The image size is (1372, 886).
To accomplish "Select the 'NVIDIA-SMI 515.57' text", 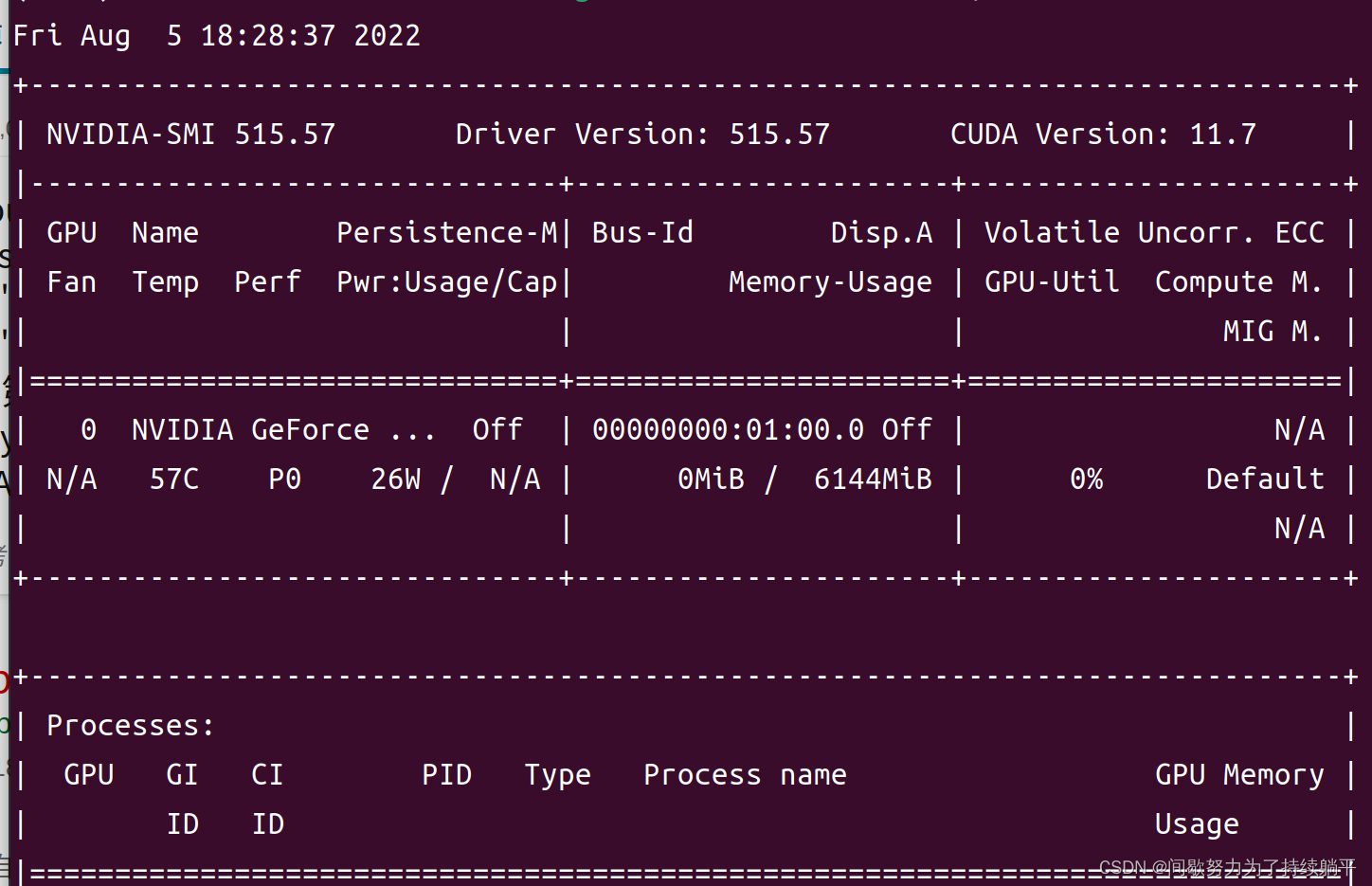I will click(x=191, y=135).
